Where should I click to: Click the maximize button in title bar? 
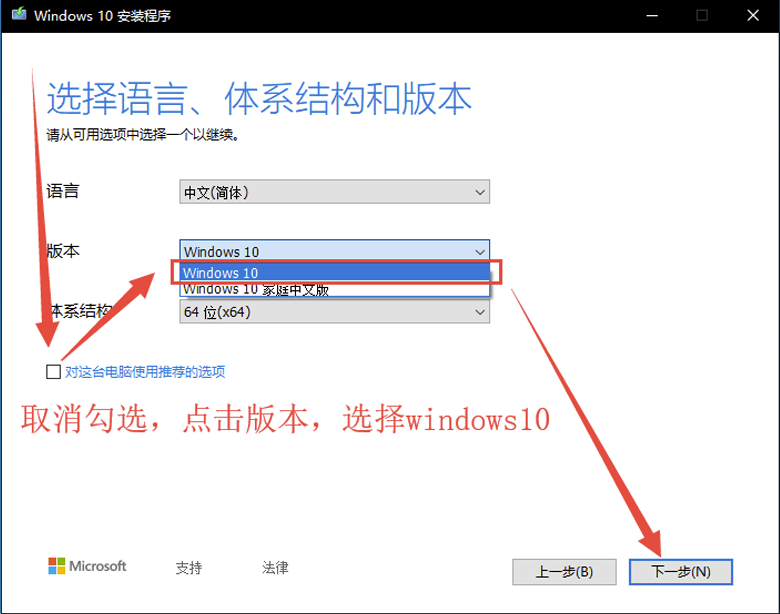coord(702,16)
